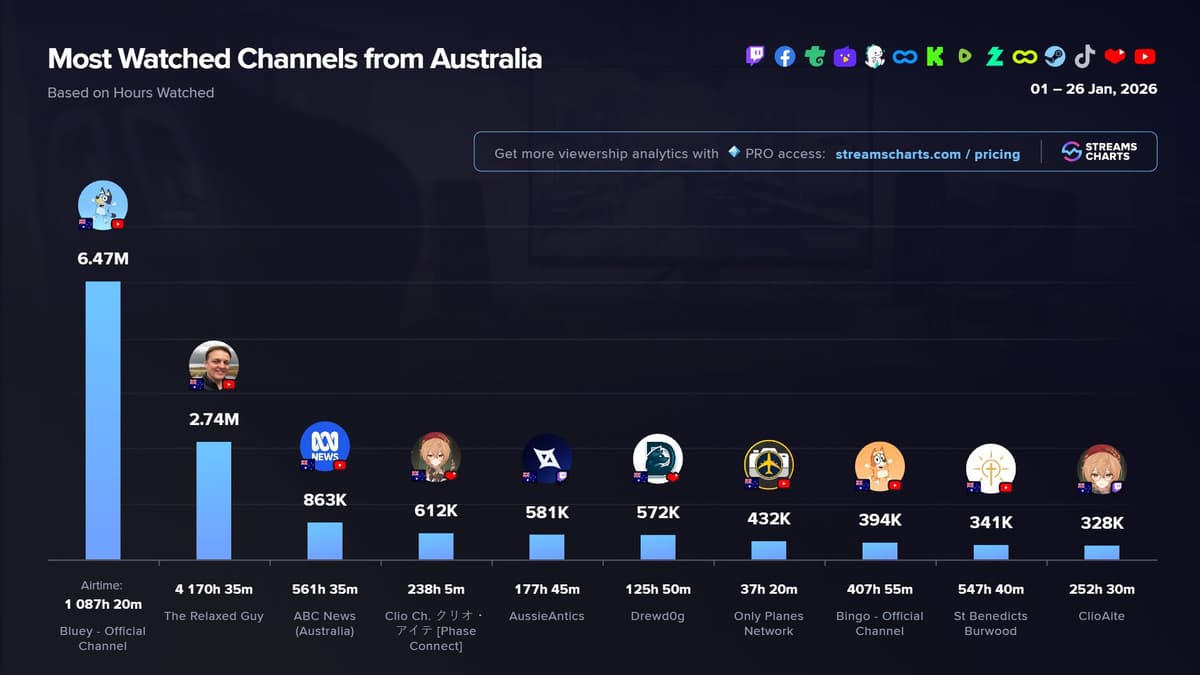Screen dimensions: 1200x675
Task: Click the date range 01 – 26 Jan, 2026
Action: (x=1093, y=89)
